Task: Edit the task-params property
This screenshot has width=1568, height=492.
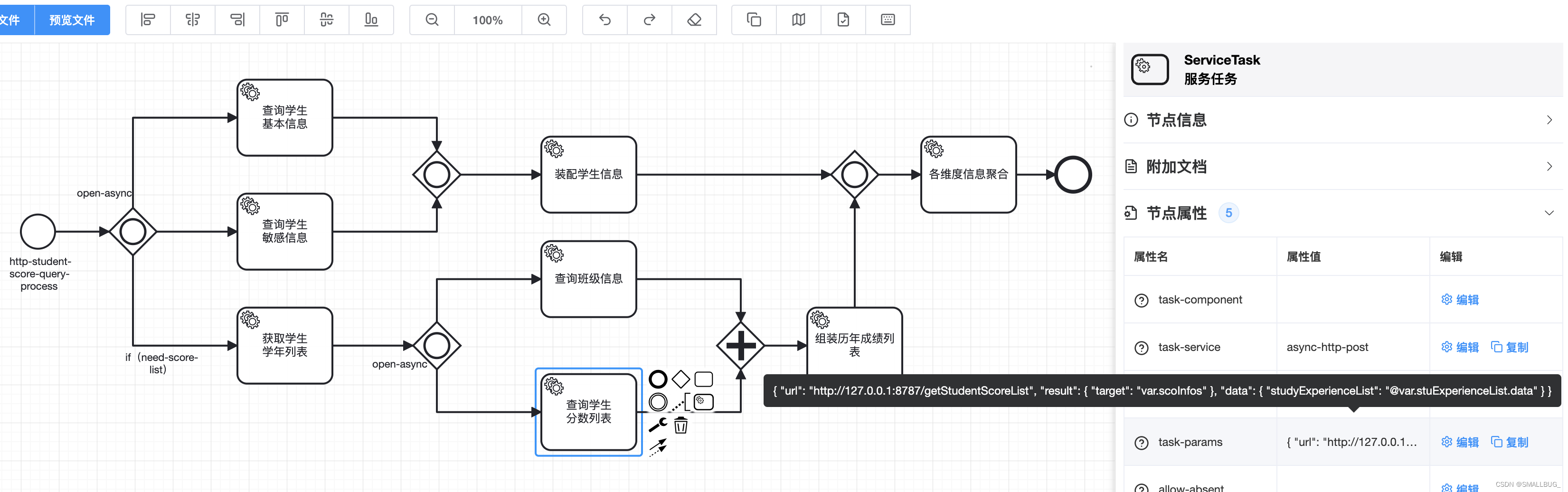Action: pyautogui.click(x=1460, y=442)
